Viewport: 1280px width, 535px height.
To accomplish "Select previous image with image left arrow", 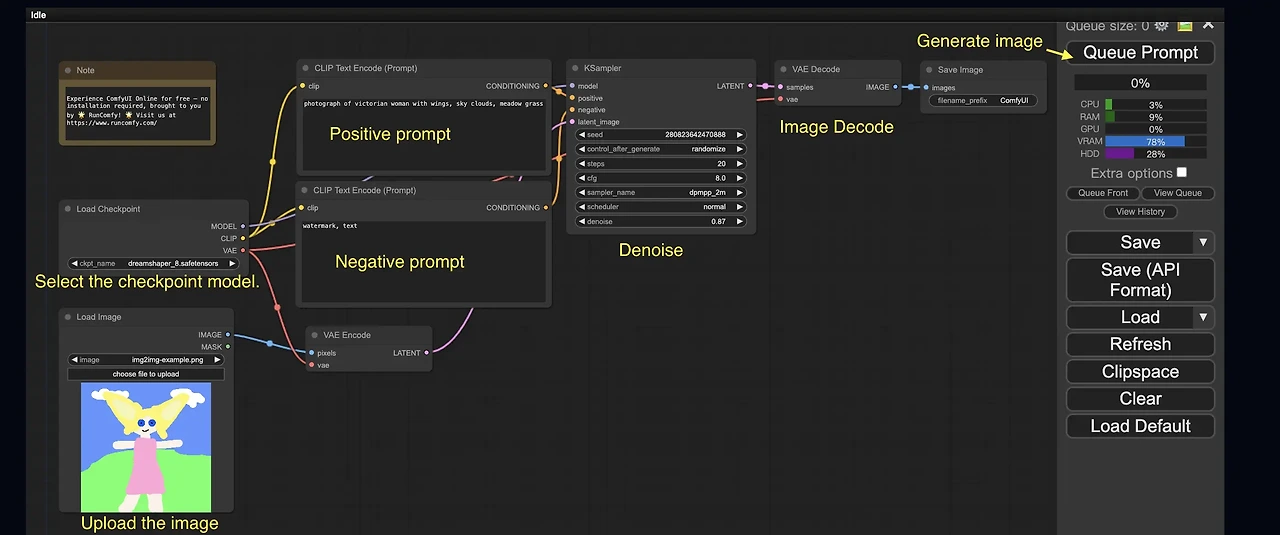I will [x=74, y=359].
